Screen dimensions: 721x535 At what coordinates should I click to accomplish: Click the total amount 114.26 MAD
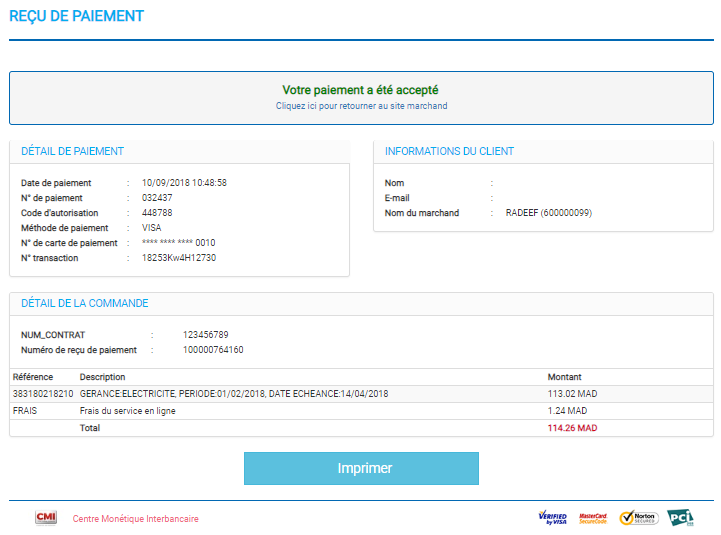tap(572, 428)
